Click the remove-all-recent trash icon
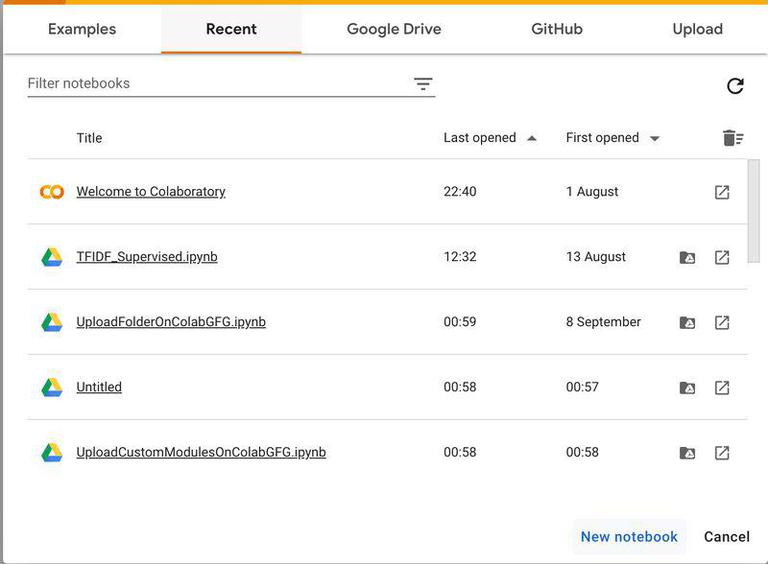The image size is (768, 564). click(x=733, y=138)
